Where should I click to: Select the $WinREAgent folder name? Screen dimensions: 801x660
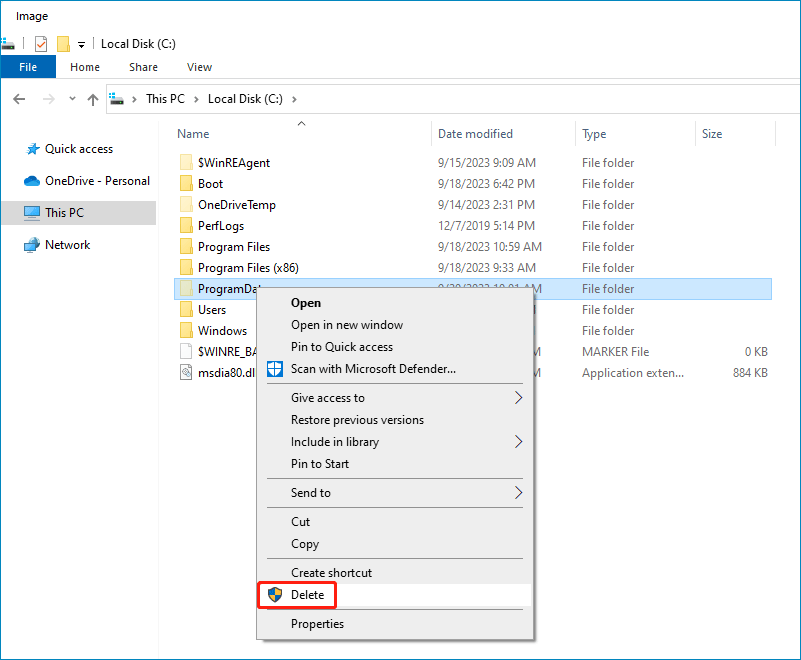[234, 163]
